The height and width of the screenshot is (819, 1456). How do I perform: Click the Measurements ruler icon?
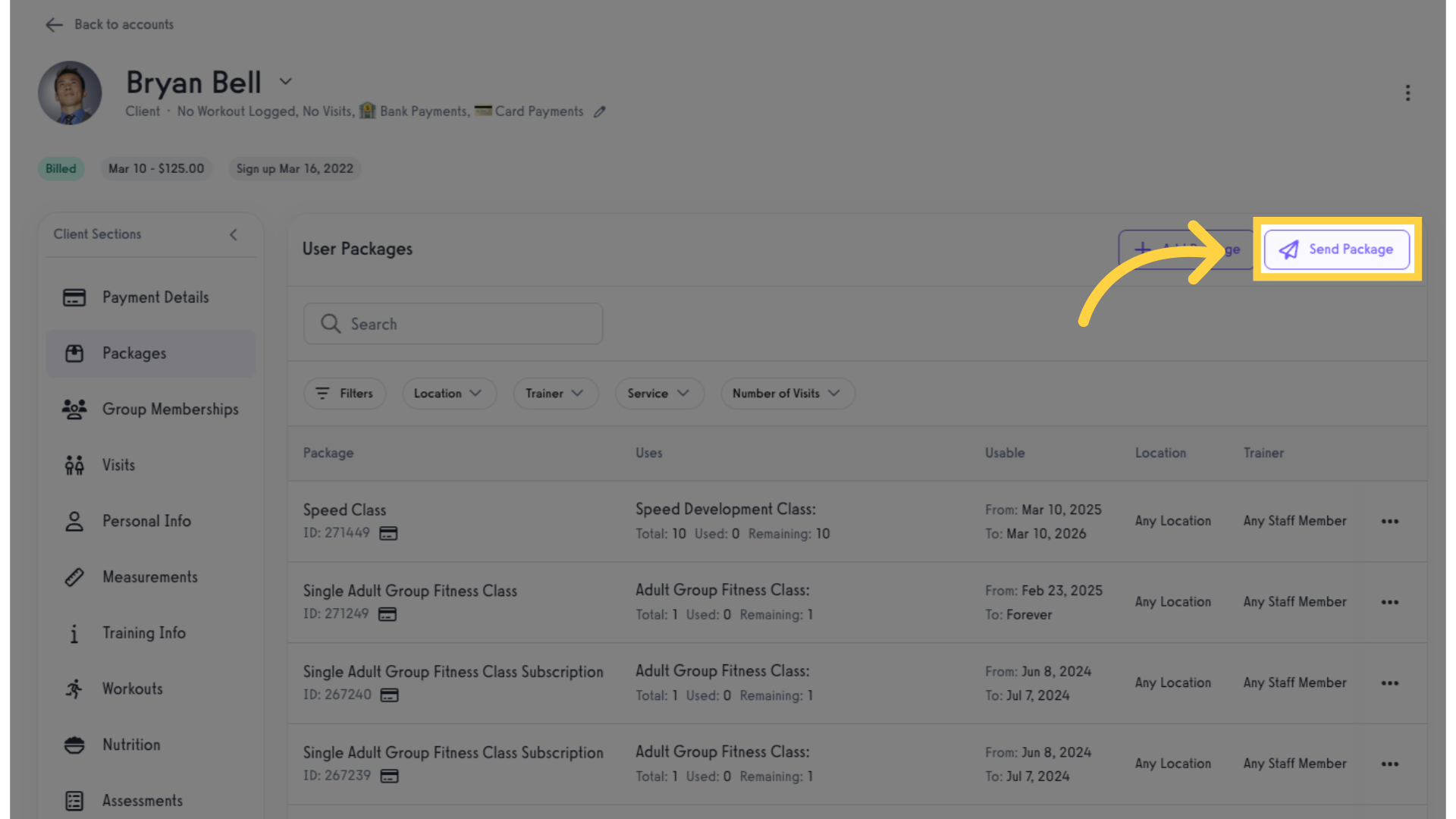(74, 577)
